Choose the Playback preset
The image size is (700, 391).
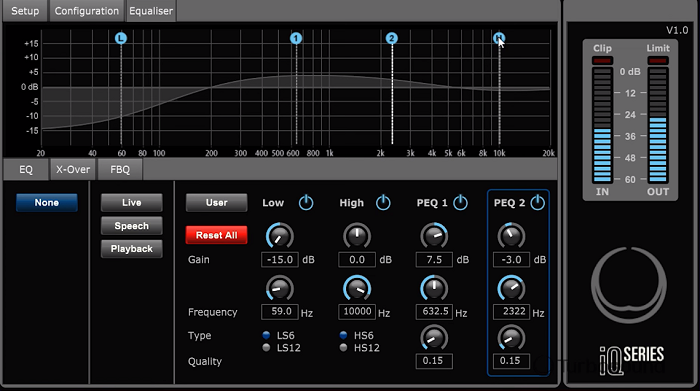tap(132, 249)
